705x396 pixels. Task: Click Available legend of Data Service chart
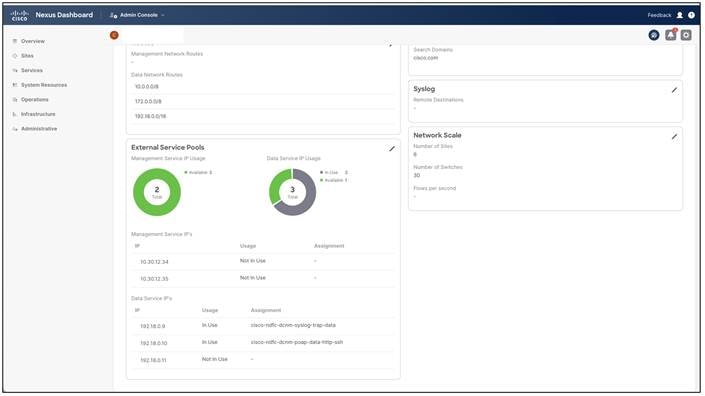click(334, 180)
